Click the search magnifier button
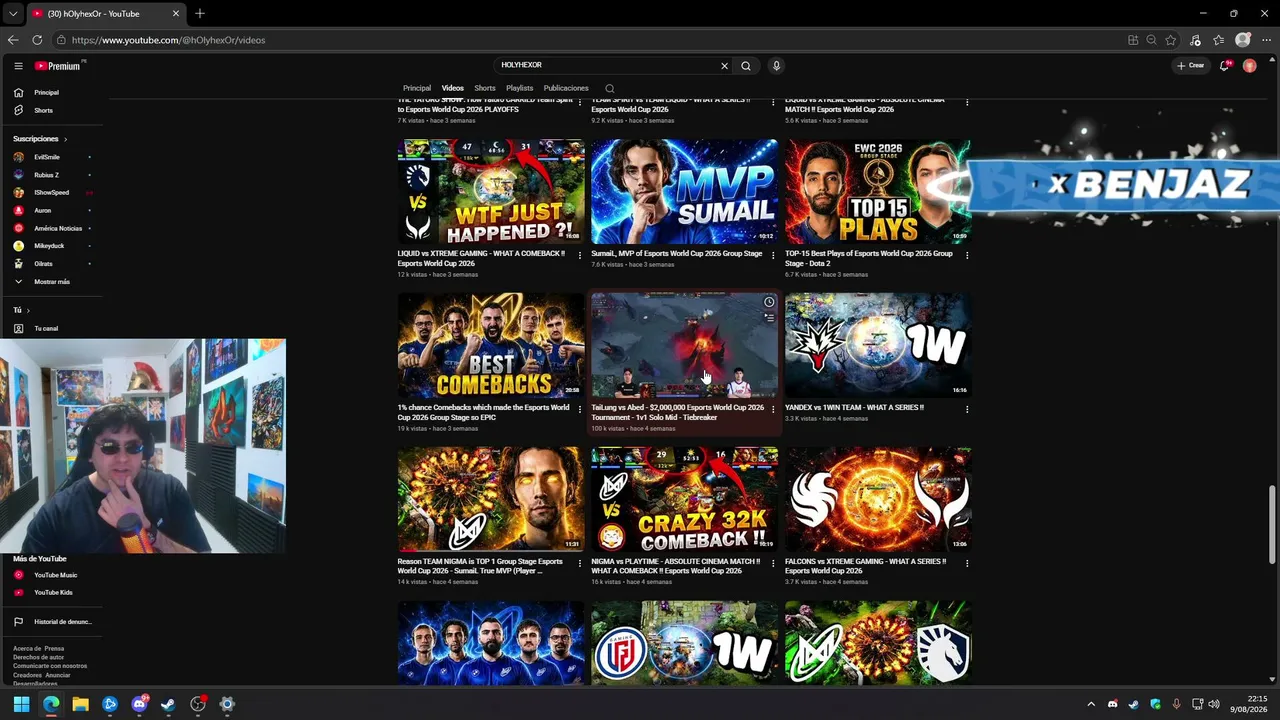The height and width of the screenshot is (720, 1280). (746, 66)
